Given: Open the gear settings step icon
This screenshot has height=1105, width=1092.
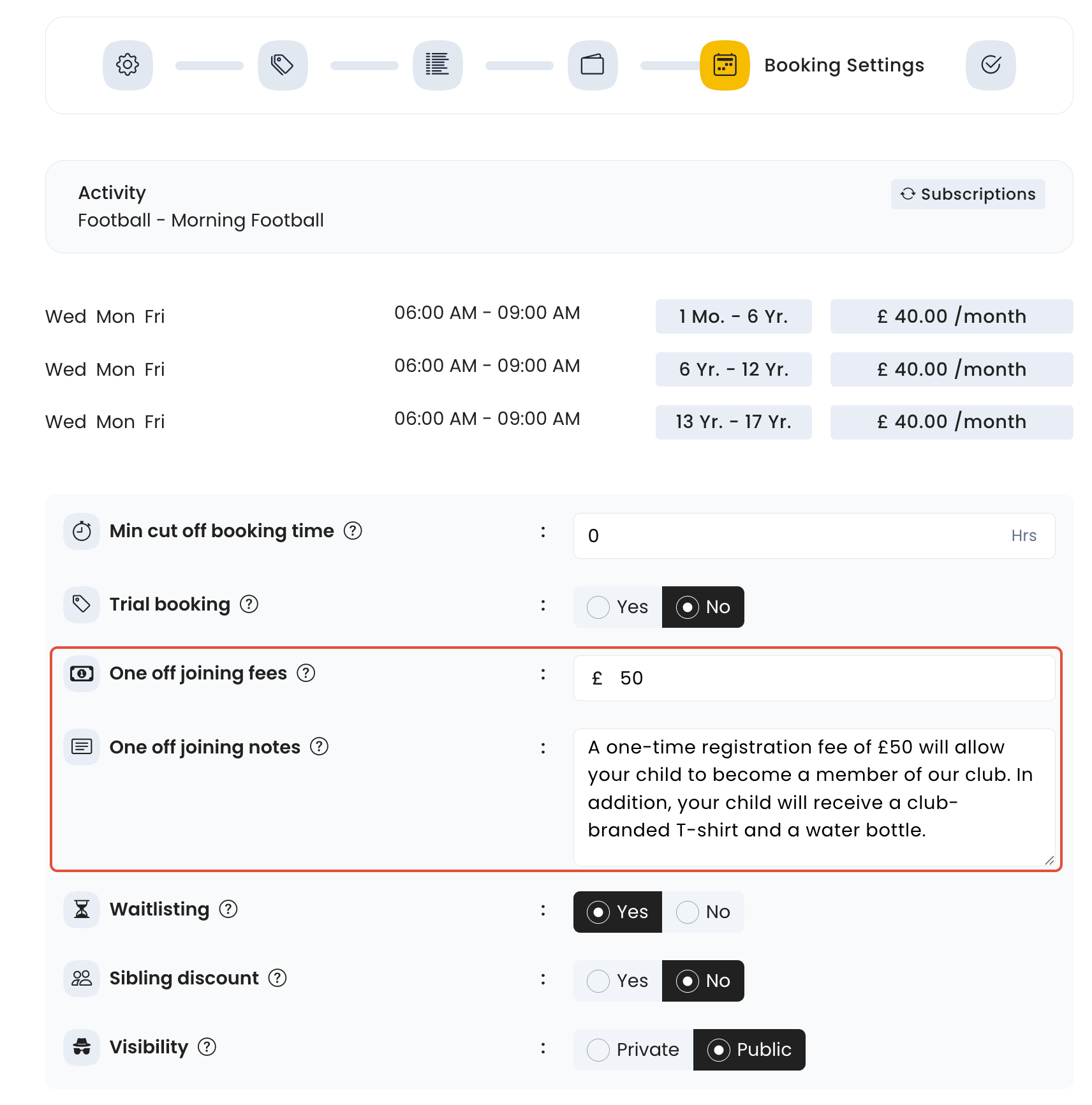Looking at the screenshot, I should pyautogui.click(x=128, y=65).
